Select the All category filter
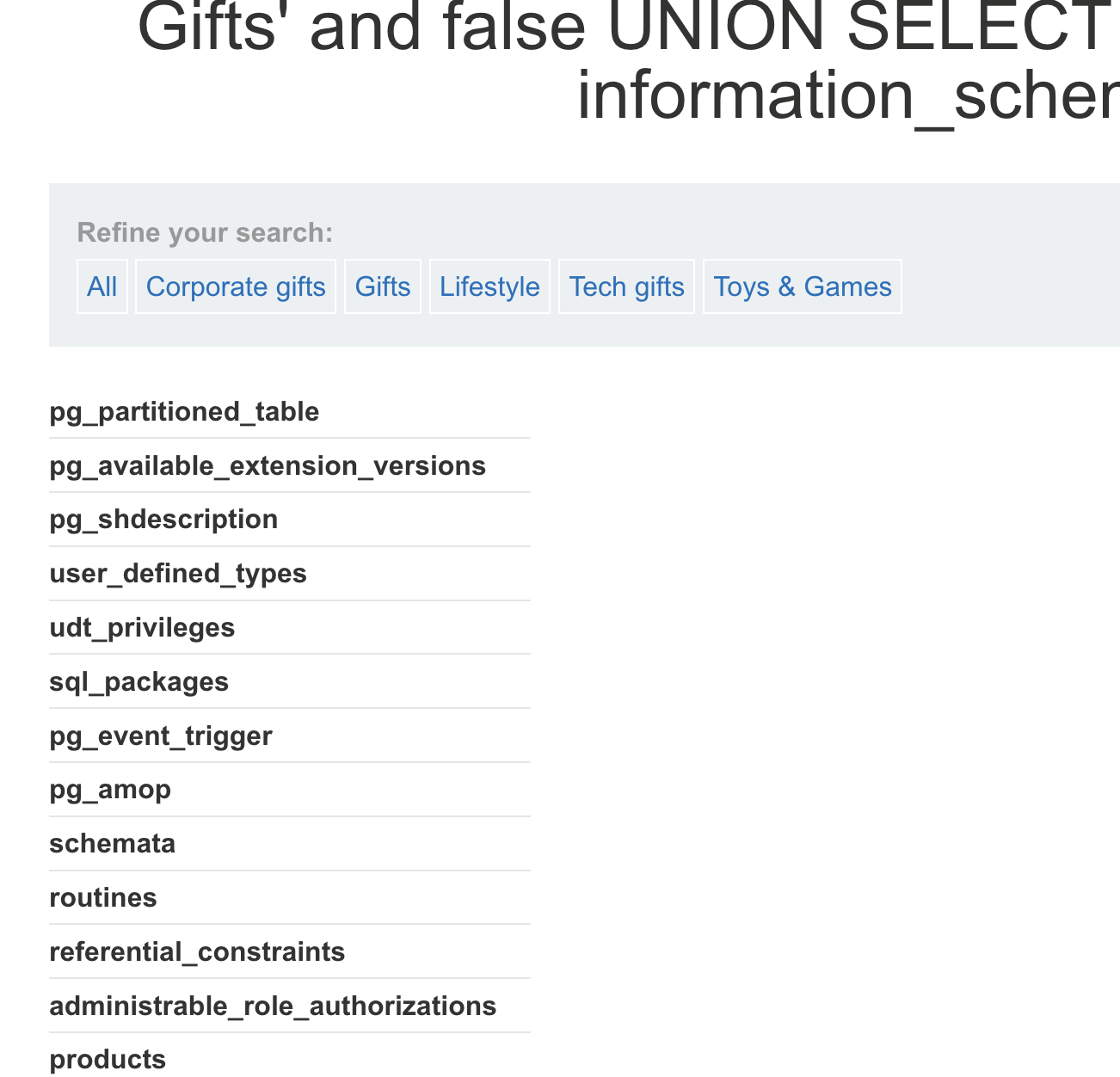The height and width of the screenshot is (1077, 1120). pyautogui.click(x=102, y=286)
